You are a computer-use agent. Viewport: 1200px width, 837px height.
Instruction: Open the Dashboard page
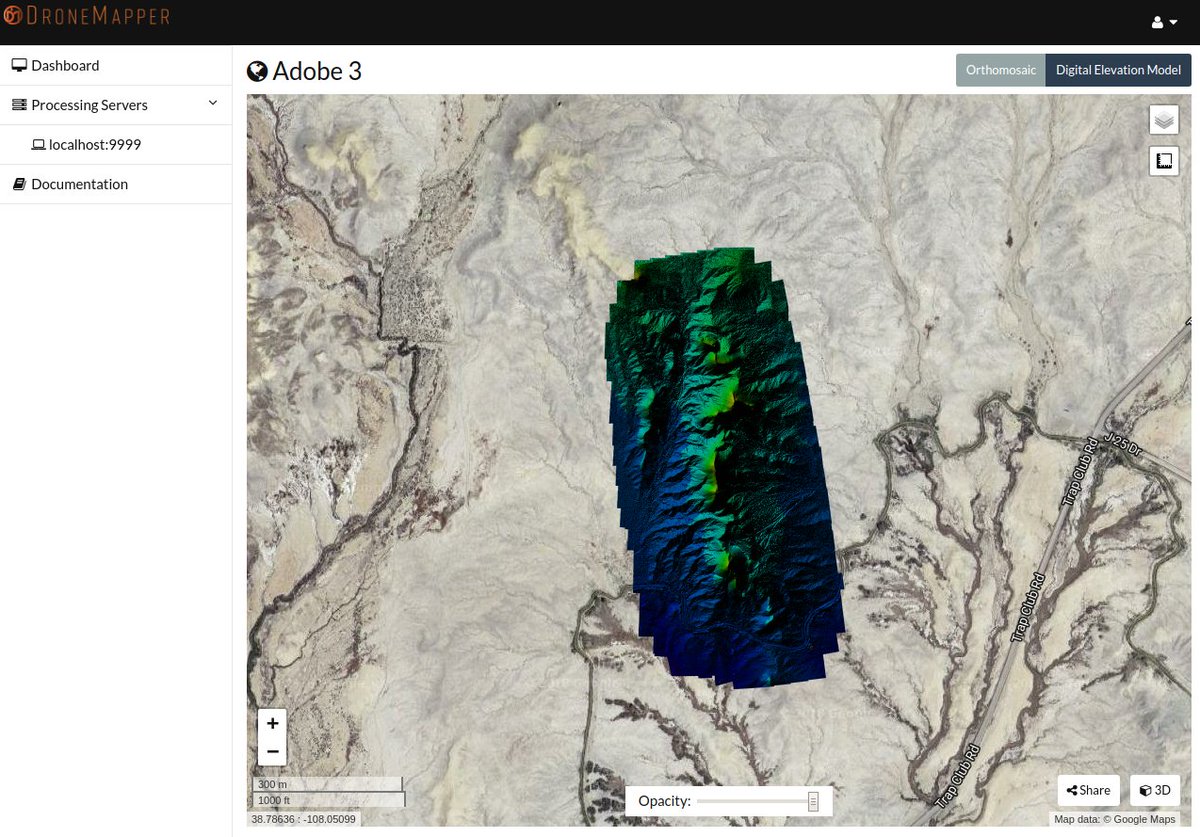pos(64,64)
